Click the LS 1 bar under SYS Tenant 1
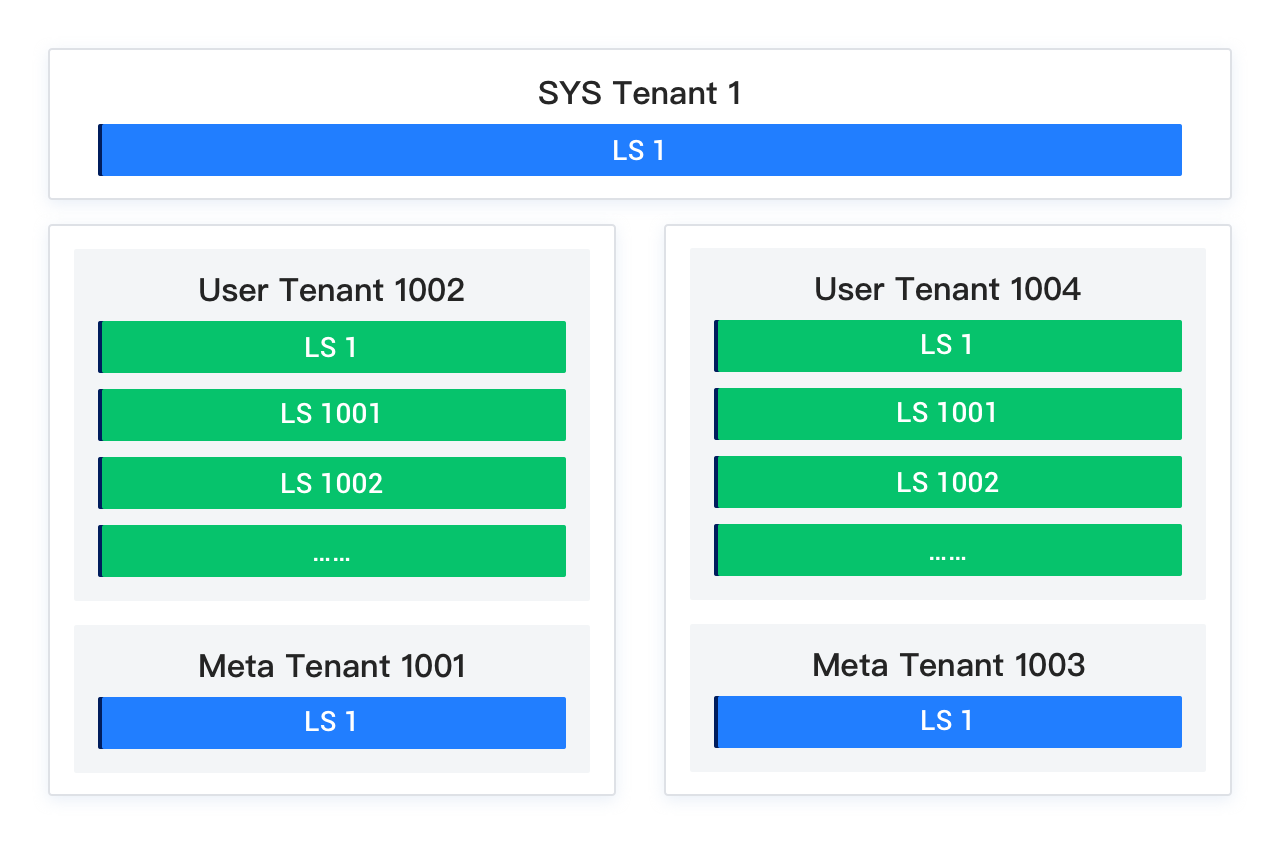Screen dimensions: 1280x844 pyautogui.click(x=640, y=150)
